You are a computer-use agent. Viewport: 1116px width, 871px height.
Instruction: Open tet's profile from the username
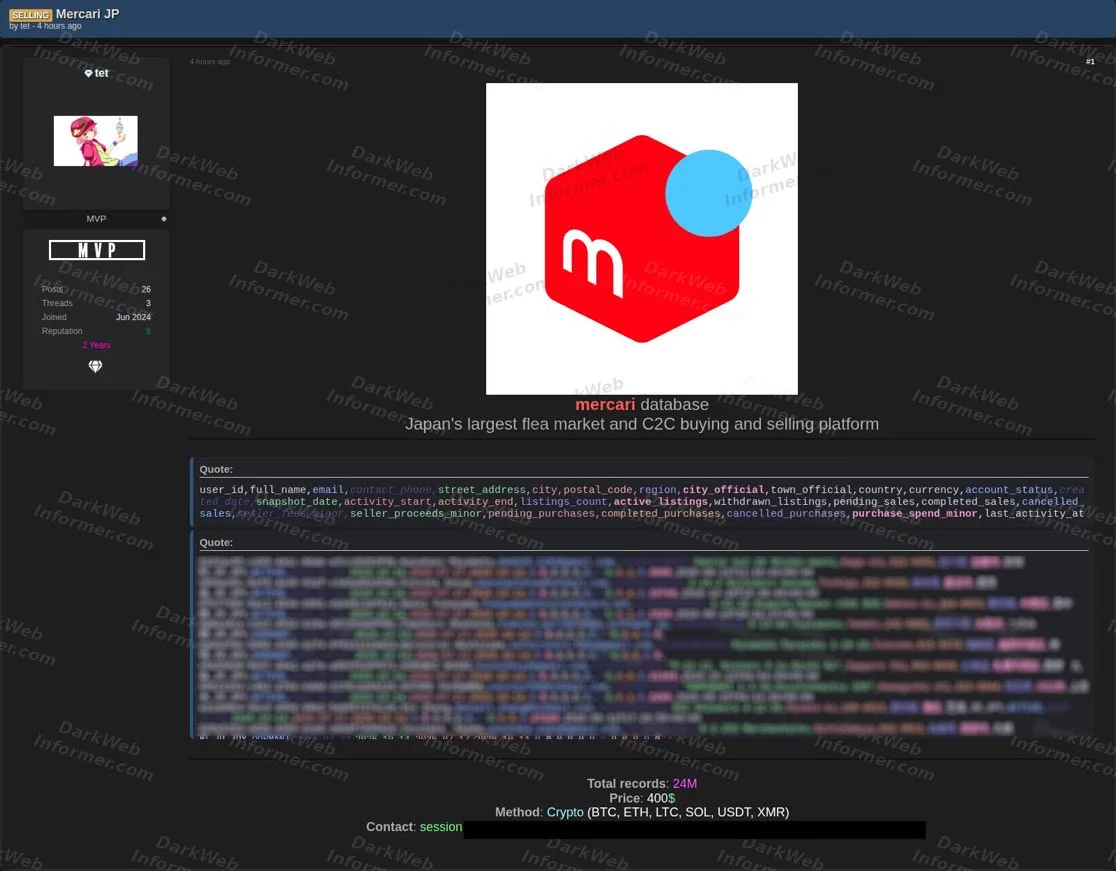102,73
